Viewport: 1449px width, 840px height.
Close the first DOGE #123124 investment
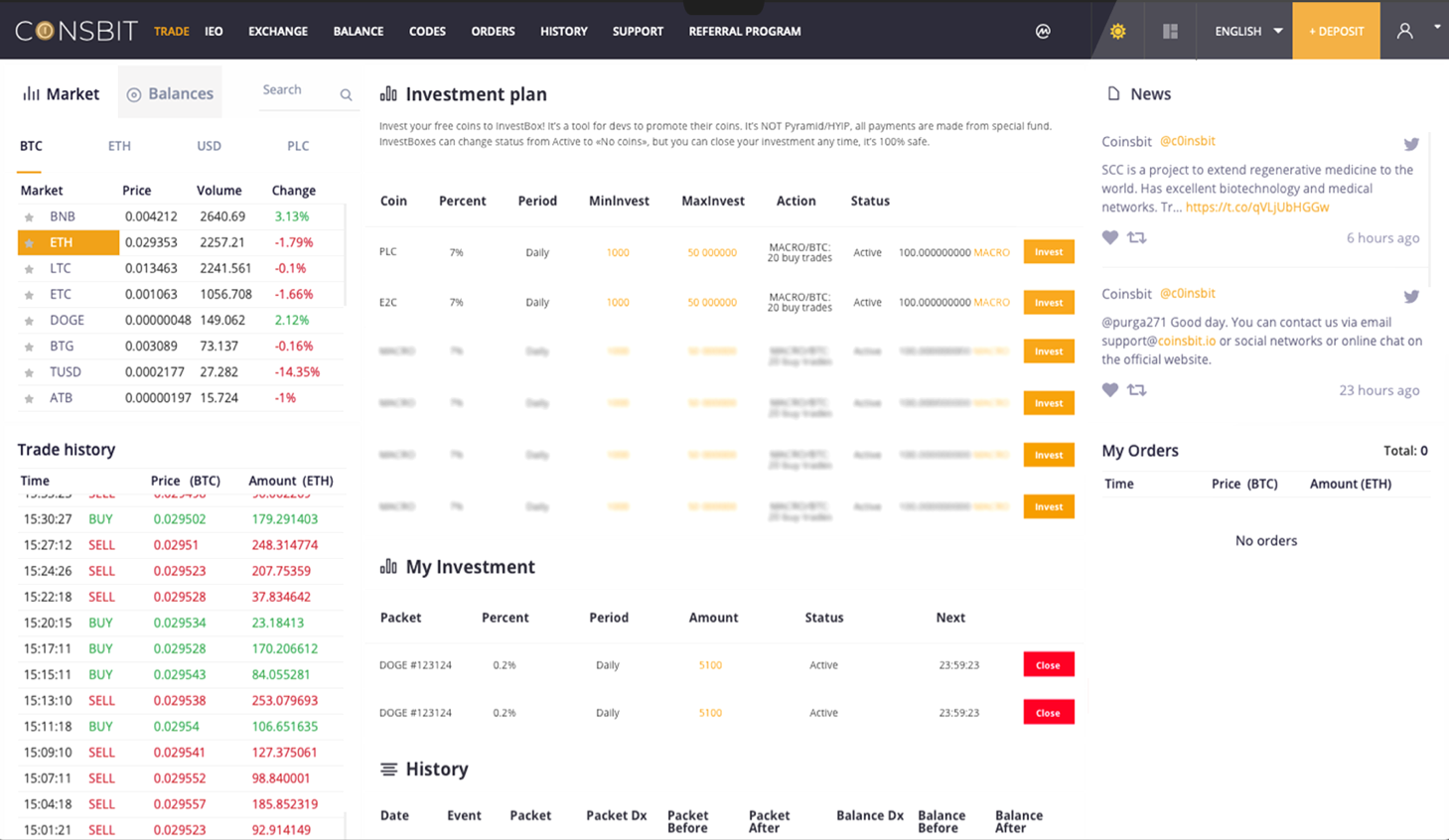point(1049,665)
